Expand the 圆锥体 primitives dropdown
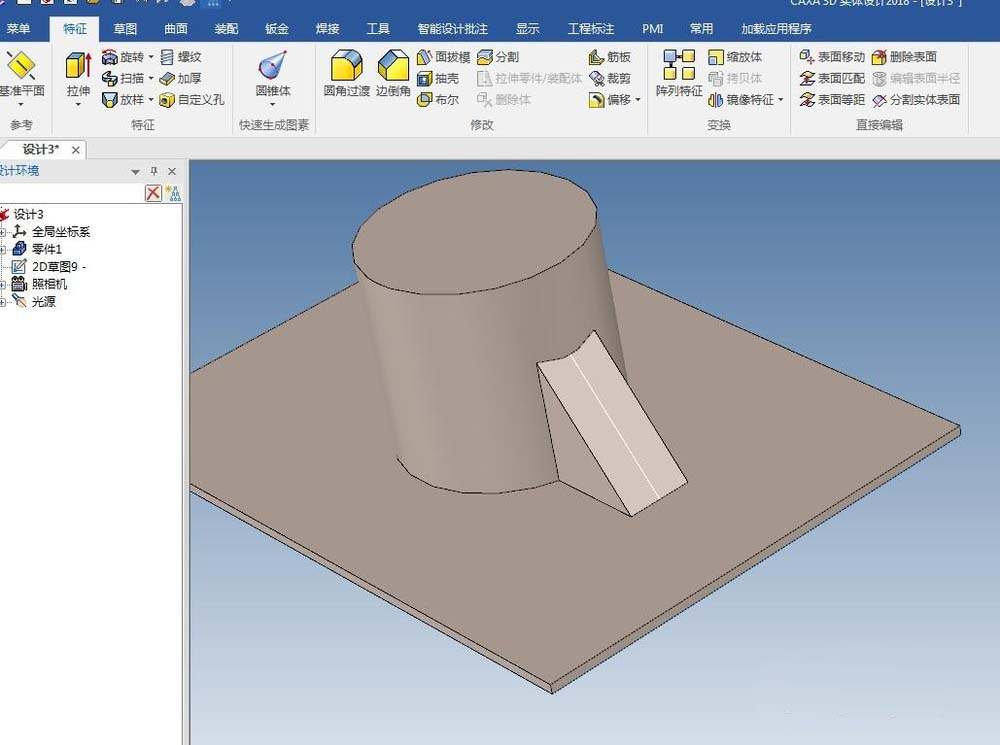 [273, 104]
